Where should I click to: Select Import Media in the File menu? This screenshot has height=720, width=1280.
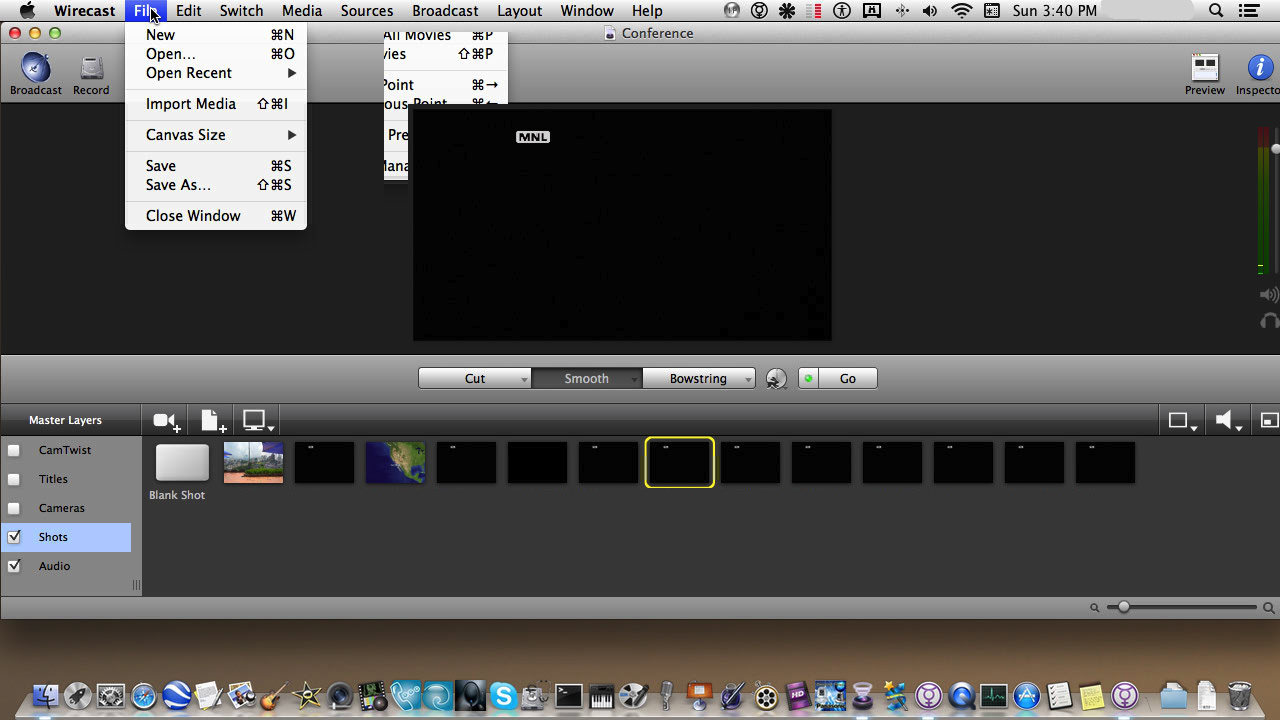(216, 104)
